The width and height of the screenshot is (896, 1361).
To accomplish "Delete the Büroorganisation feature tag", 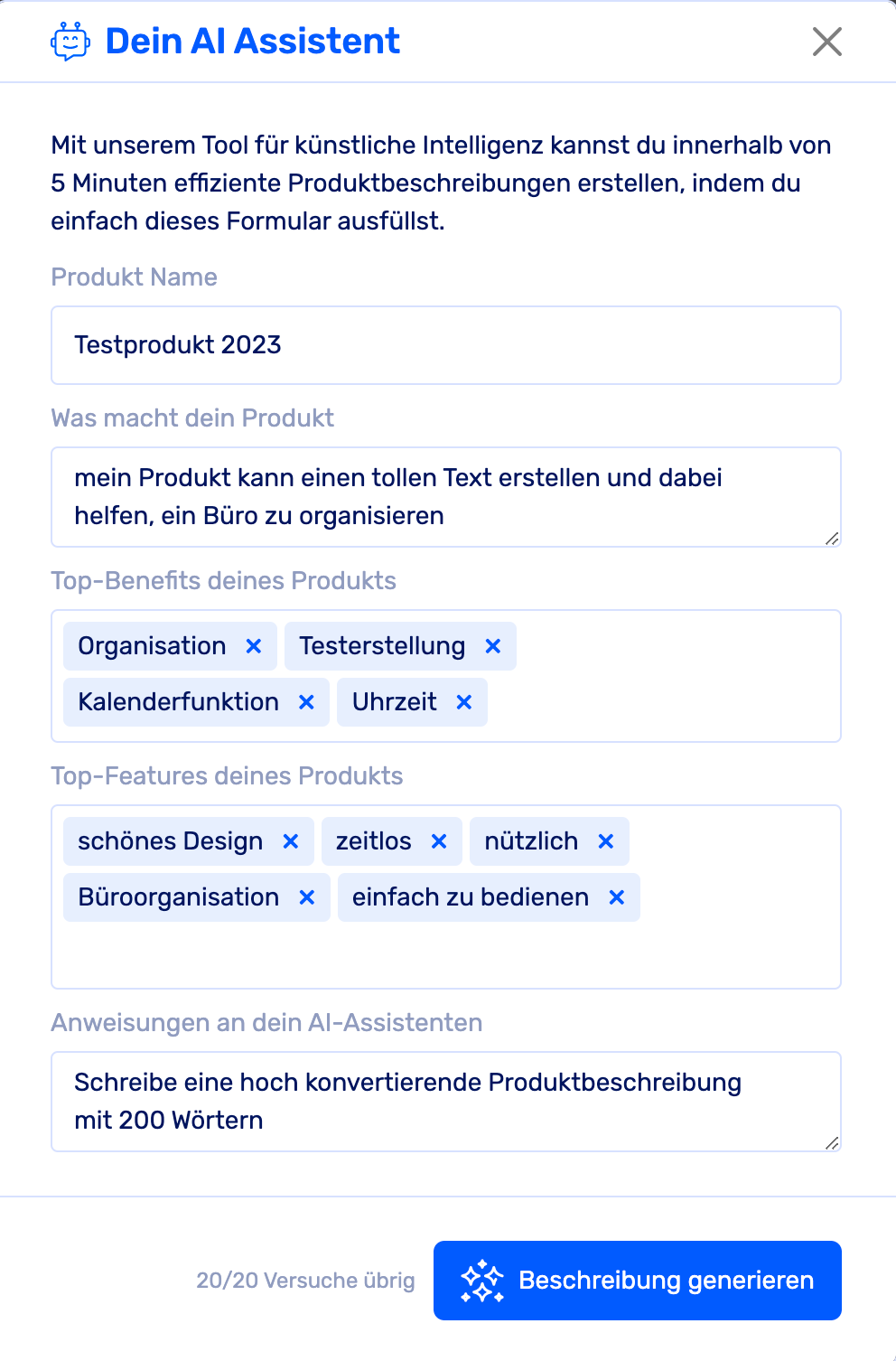I will pos(307,897).
